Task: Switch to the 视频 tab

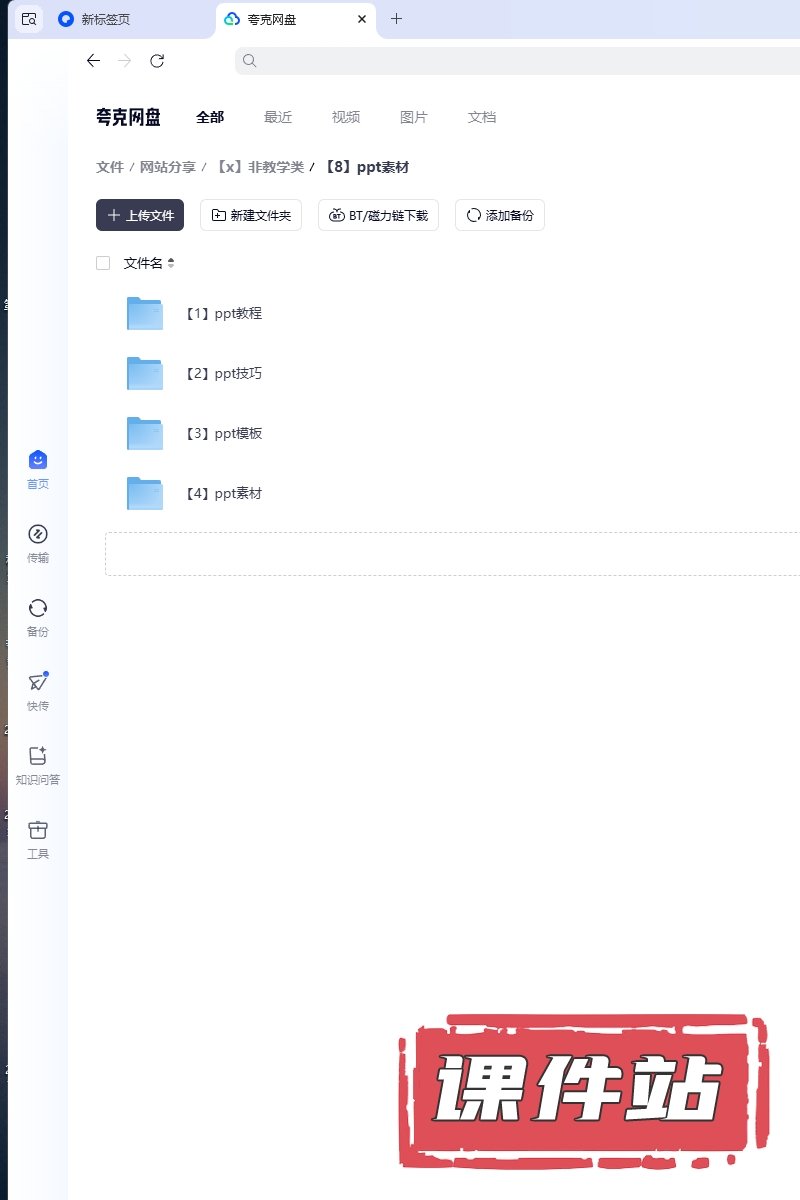Action: tap(346, 117)
